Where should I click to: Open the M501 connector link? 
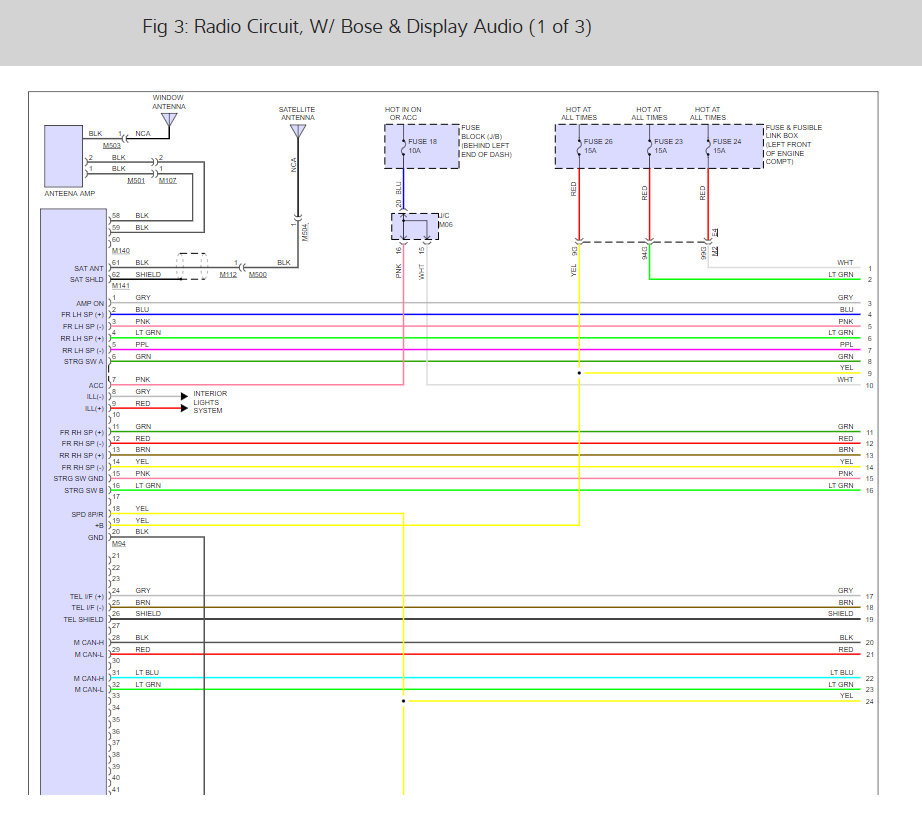point(135,181)
